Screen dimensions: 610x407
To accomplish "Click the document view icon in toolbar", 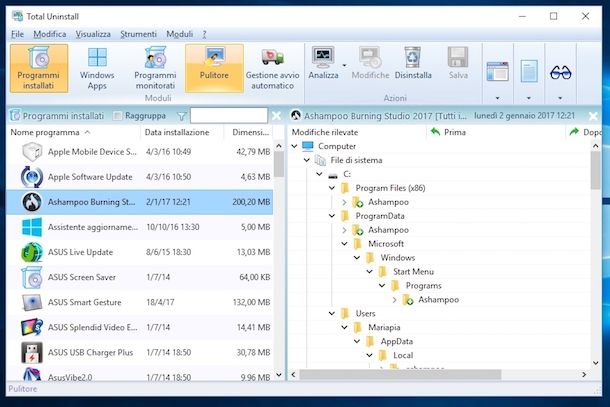I will click(529, 72).
